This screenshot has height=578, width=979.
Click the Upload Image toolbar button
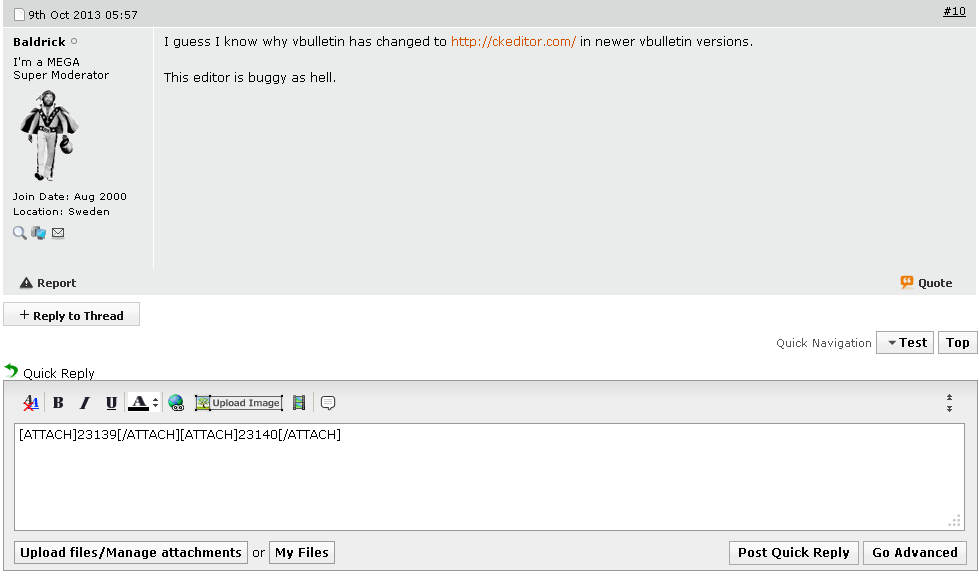238,403
